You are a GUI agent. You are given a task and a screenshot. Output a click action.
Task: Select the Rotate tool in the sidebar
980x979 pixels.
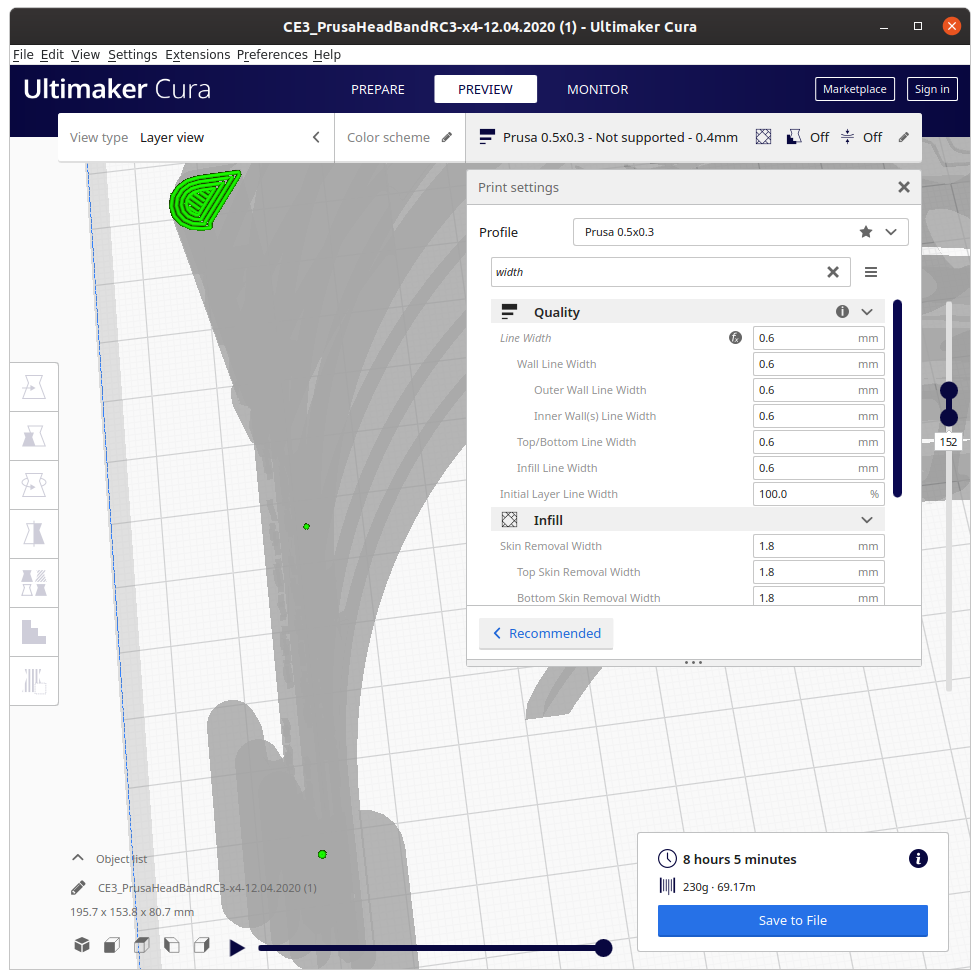(x=34, y=484)
